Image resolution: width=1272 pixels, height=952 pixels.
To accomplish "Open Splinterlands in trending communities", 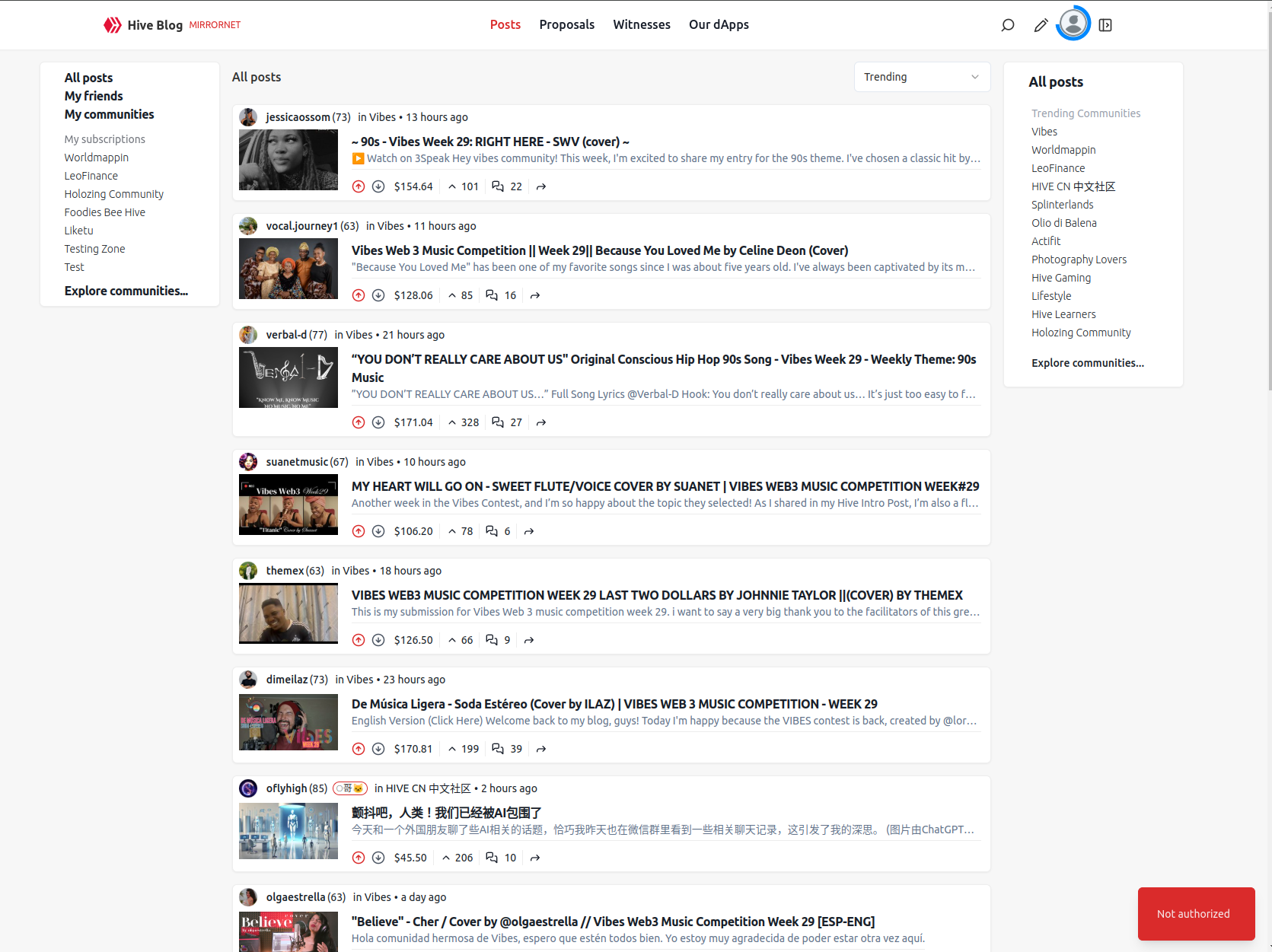I will pos(1062,205).
